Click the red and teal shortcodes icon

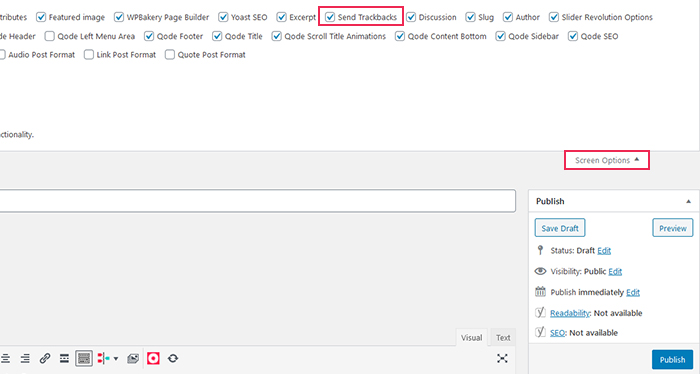tap(104, 358)
